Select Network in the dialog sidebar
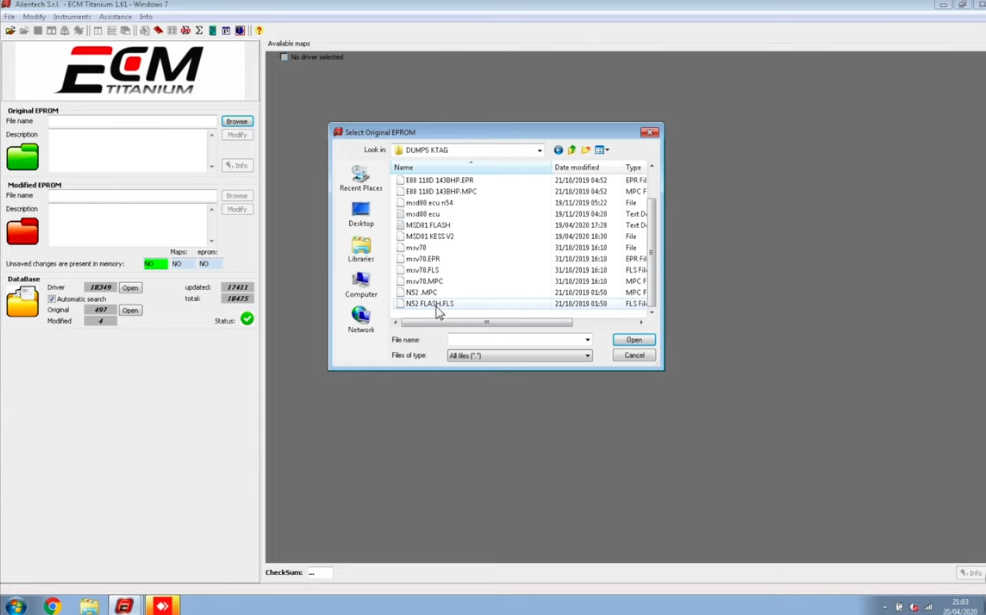986x615 pixels. click(361, 319)
